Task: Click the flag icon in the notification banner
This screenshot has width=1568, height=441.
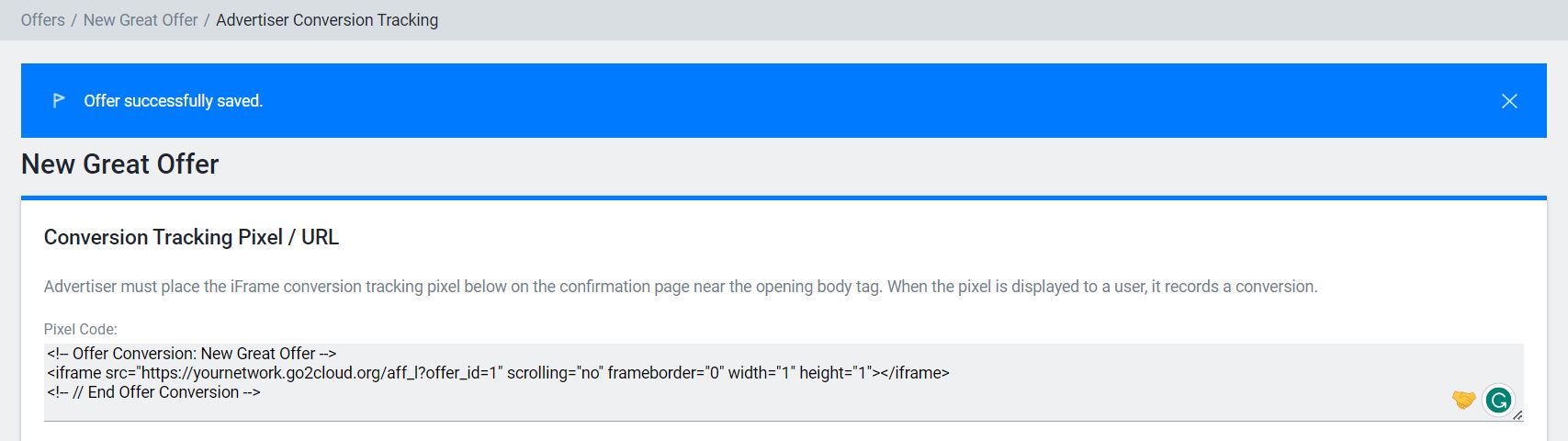Action: point(59,100)
